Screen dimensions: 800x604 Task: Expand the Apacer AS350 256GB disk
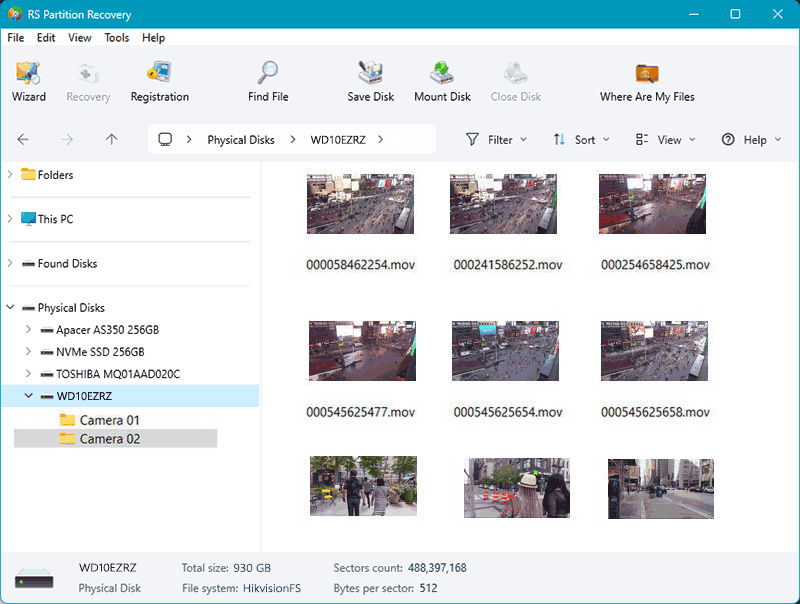tap(28, 330)
